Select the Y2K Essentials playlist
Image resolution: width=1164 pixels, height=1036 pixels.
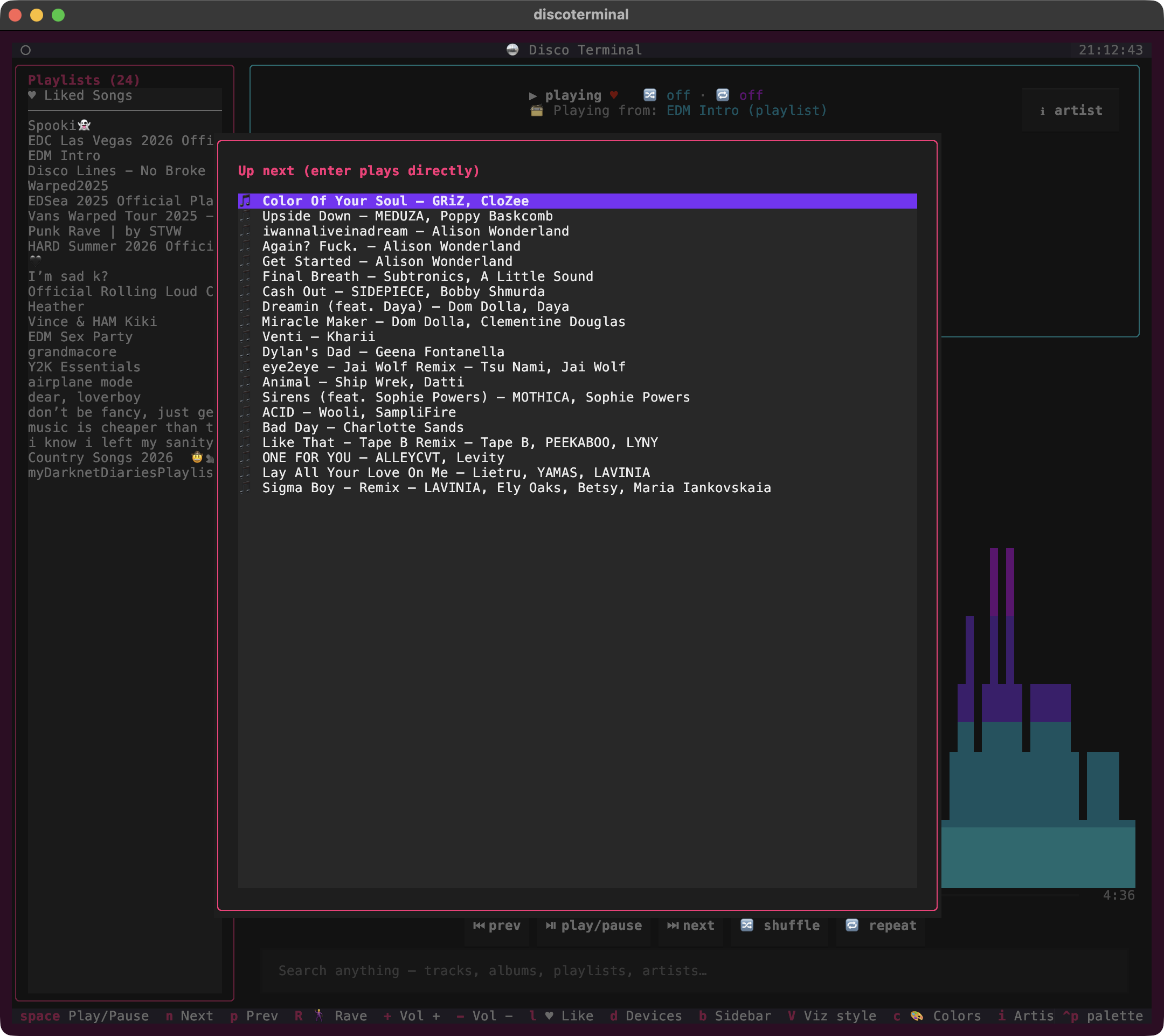124,367
